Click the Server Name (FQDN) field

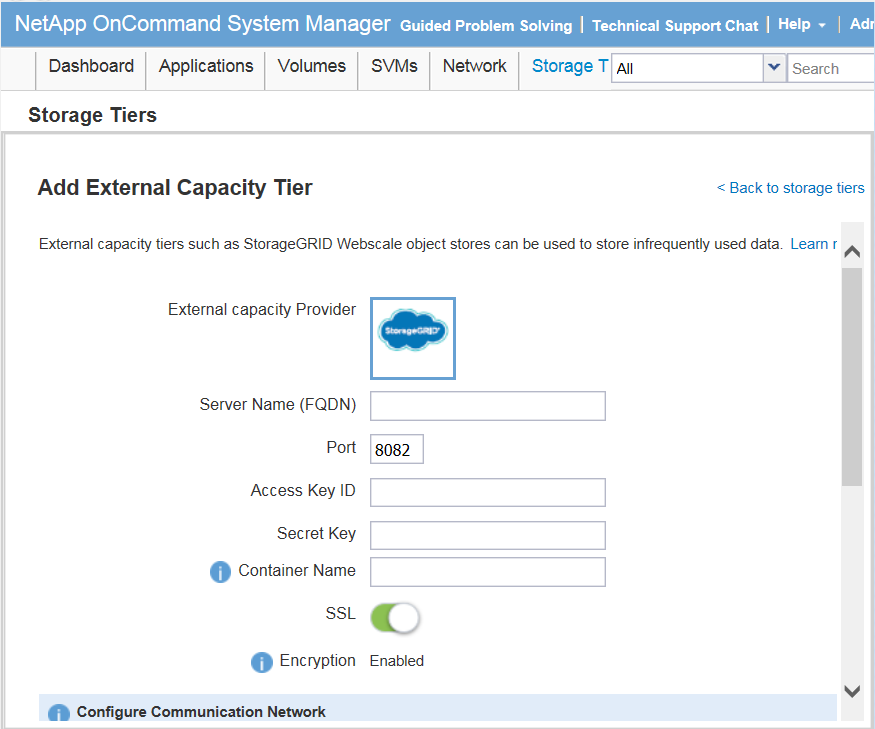pyautogui.click(x=488, y=406)
